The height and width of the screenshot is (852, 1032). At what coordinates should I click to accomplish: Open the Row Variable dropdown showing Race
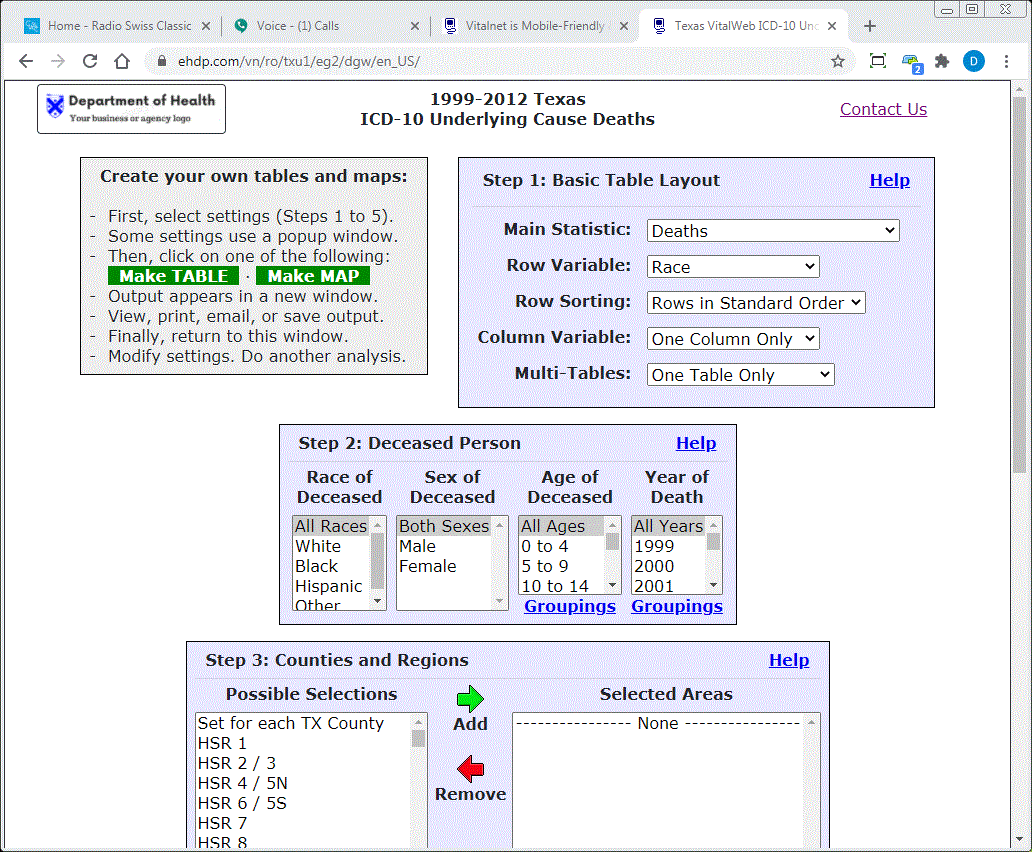[x=732, y=266]
